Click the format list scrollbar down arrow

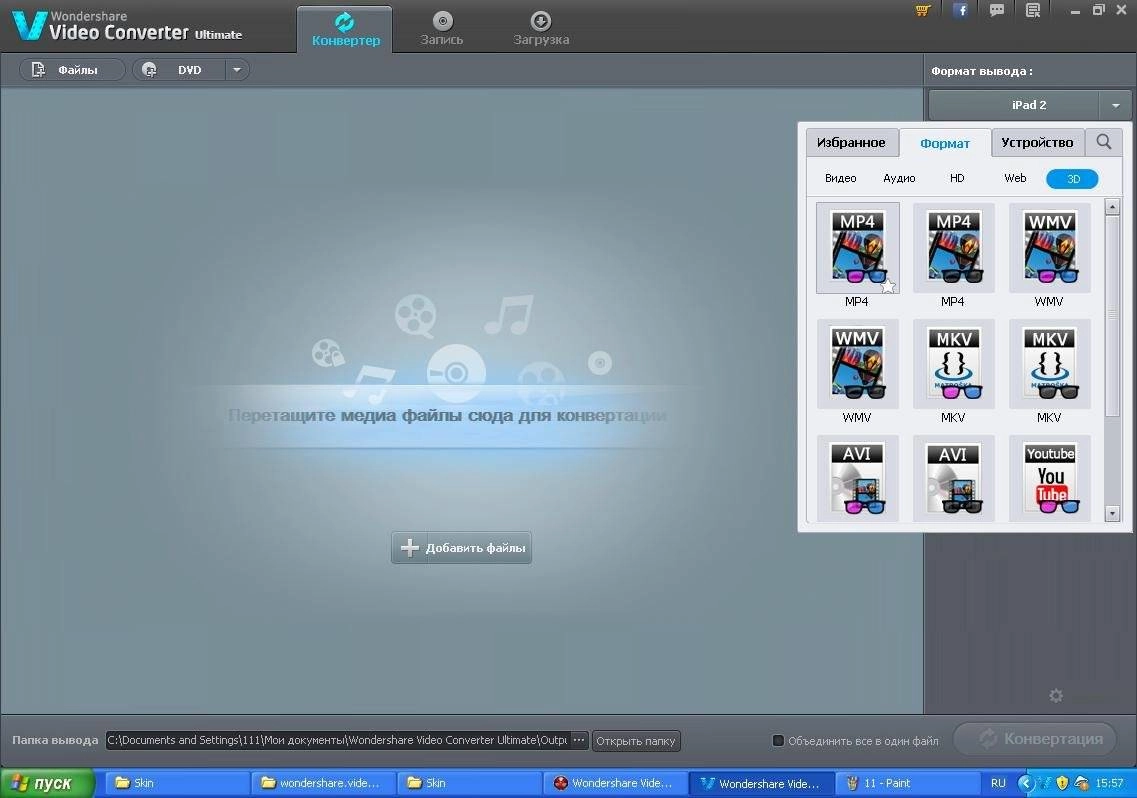tap(1112, 514)
